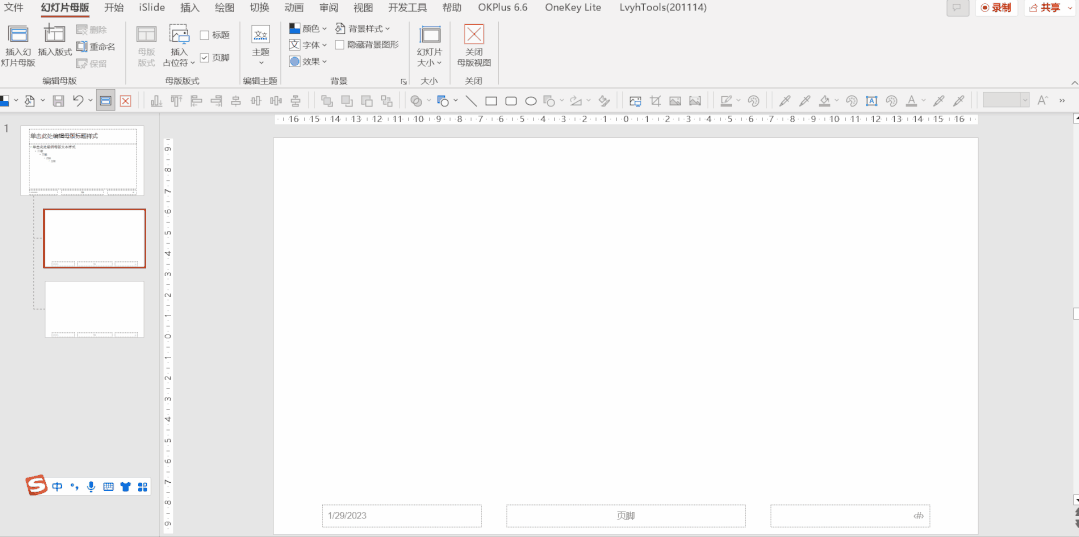
Task: Click the 共享 Share button
Action: (1050, 8)
